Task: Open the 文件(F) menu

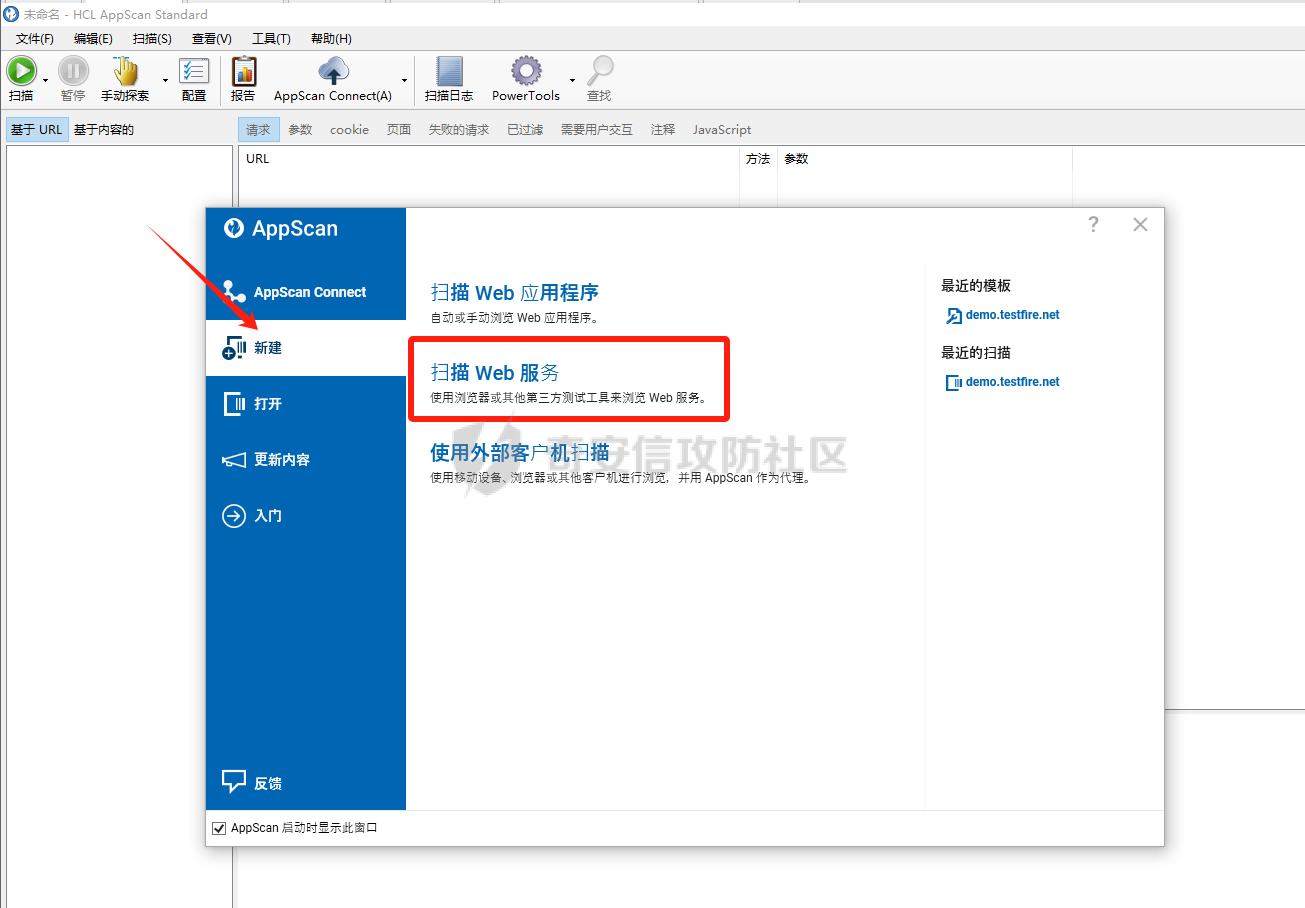Action: click(35, 39)
